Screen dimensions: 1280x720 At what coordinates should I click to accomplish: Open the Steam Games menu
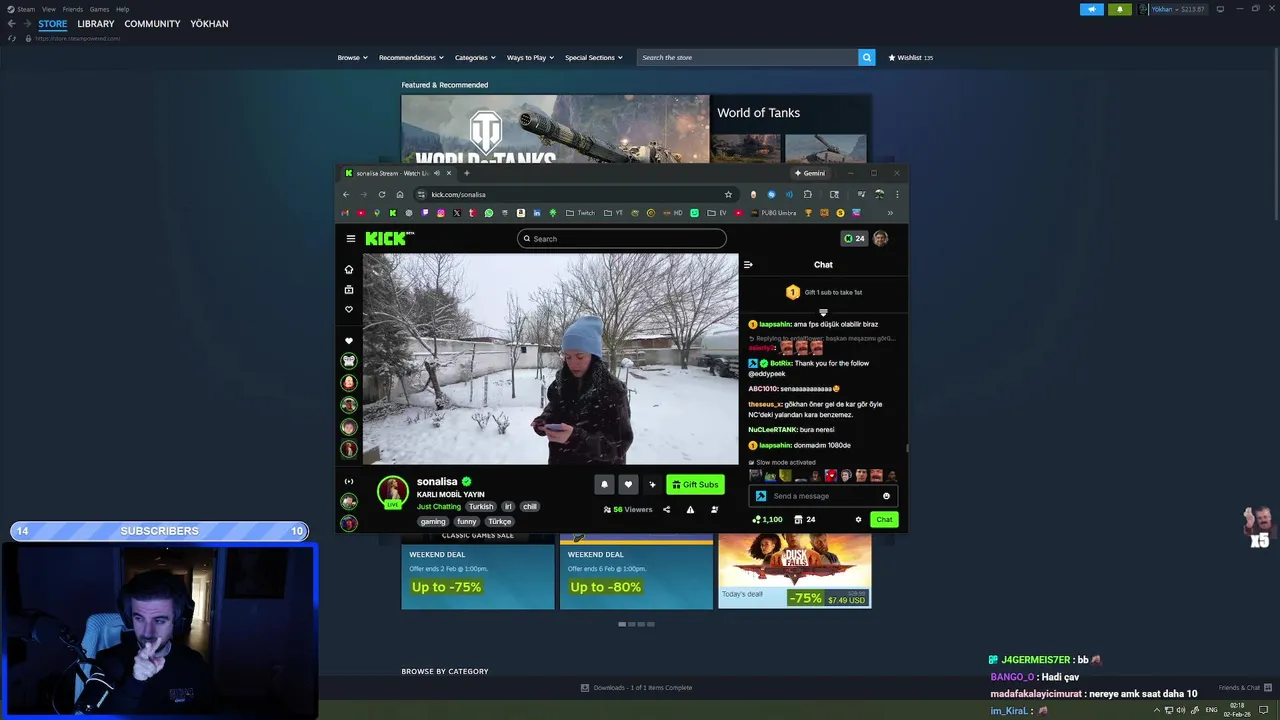coord(100,9)
